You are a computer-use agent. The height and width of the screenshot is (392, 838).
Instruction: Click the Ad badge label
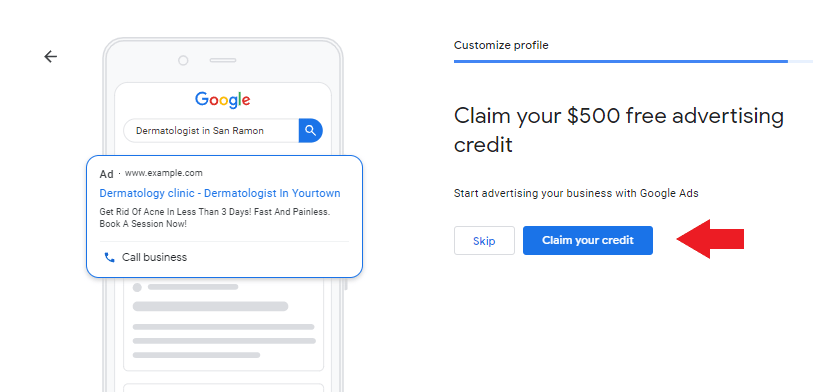coord(106,174)
